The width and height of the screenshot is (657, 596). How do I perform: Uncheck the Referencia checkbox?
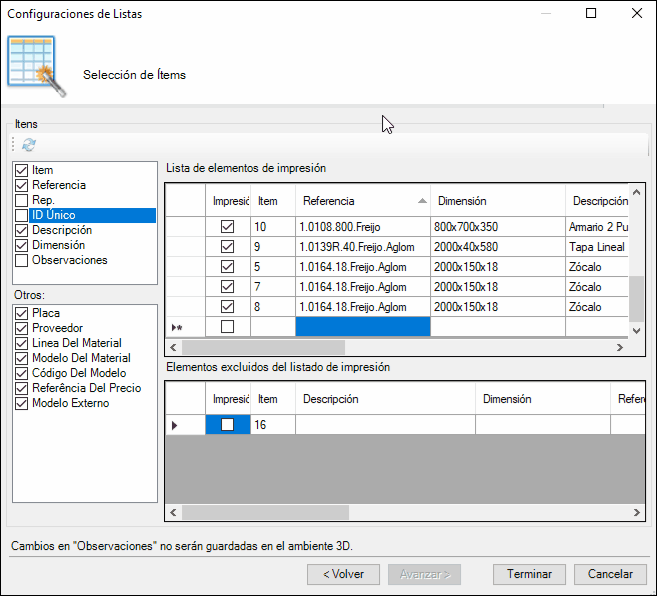[21, 185]
